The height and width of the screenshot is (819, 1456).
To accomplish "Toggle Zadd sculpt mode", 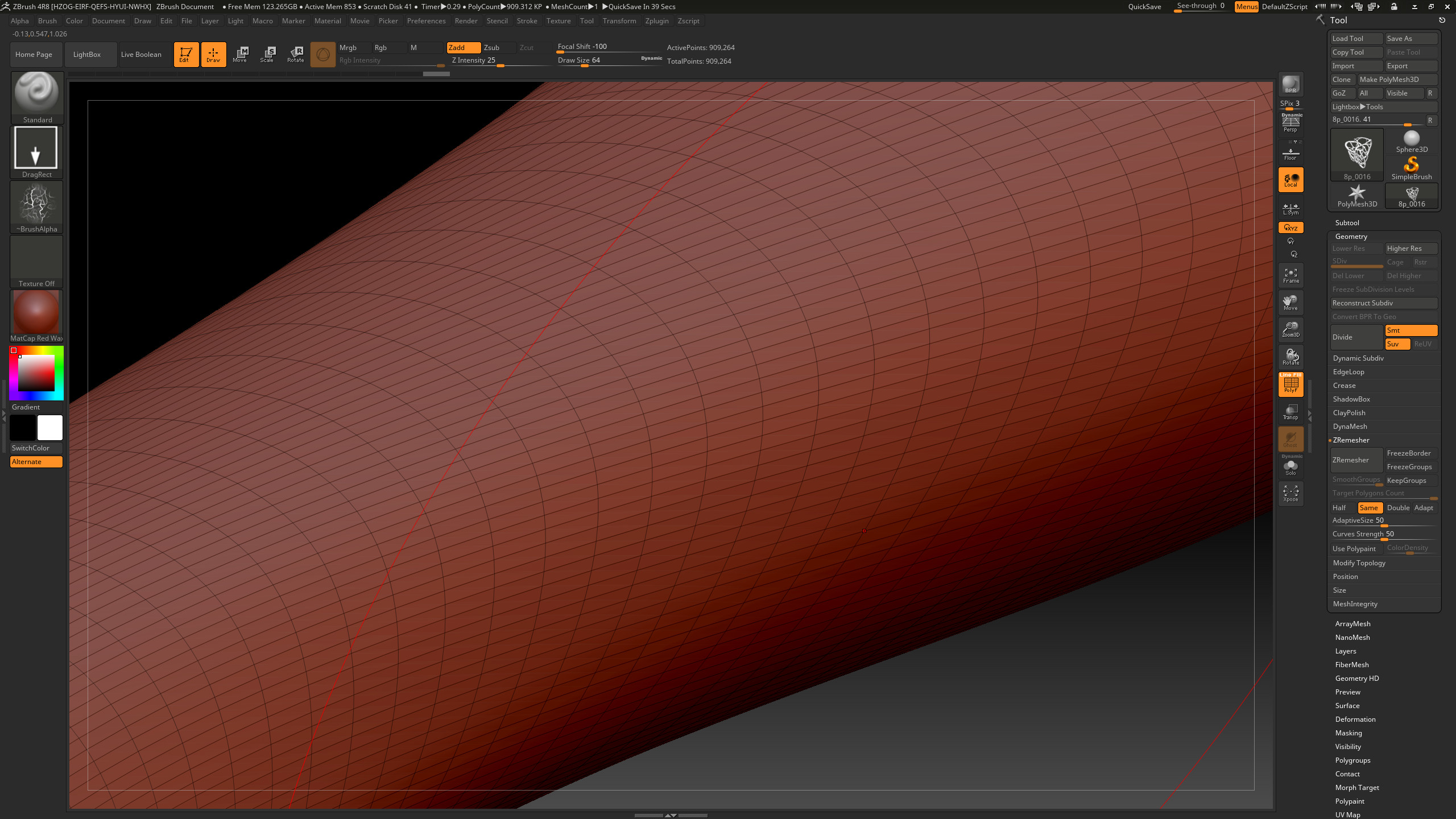I will 464,48.
